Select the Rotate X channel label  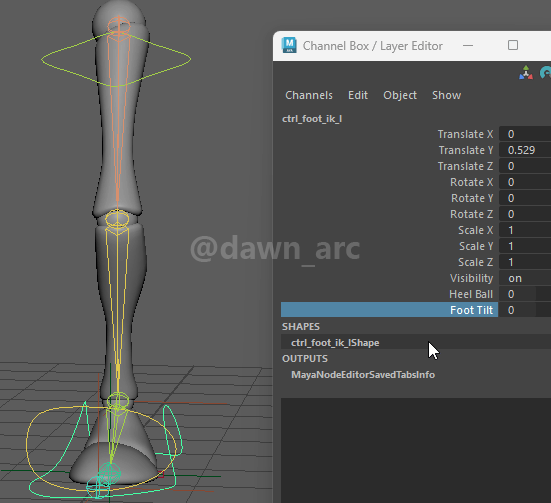[472, 182]
